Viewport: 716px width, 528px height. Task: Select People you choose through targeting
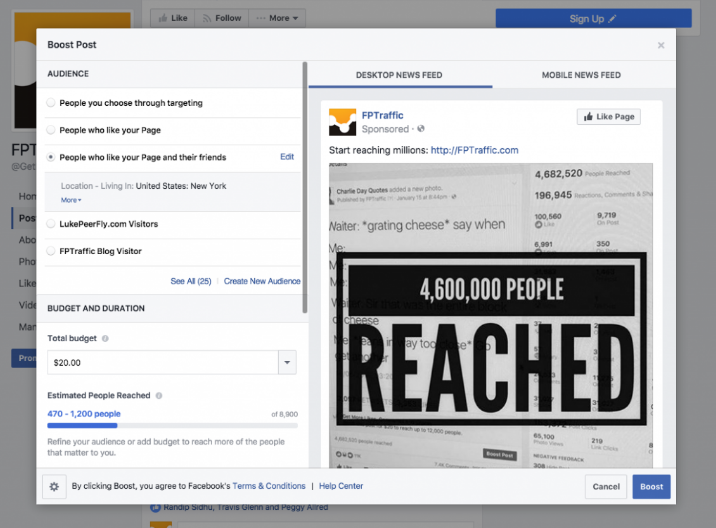click(51, 103)
